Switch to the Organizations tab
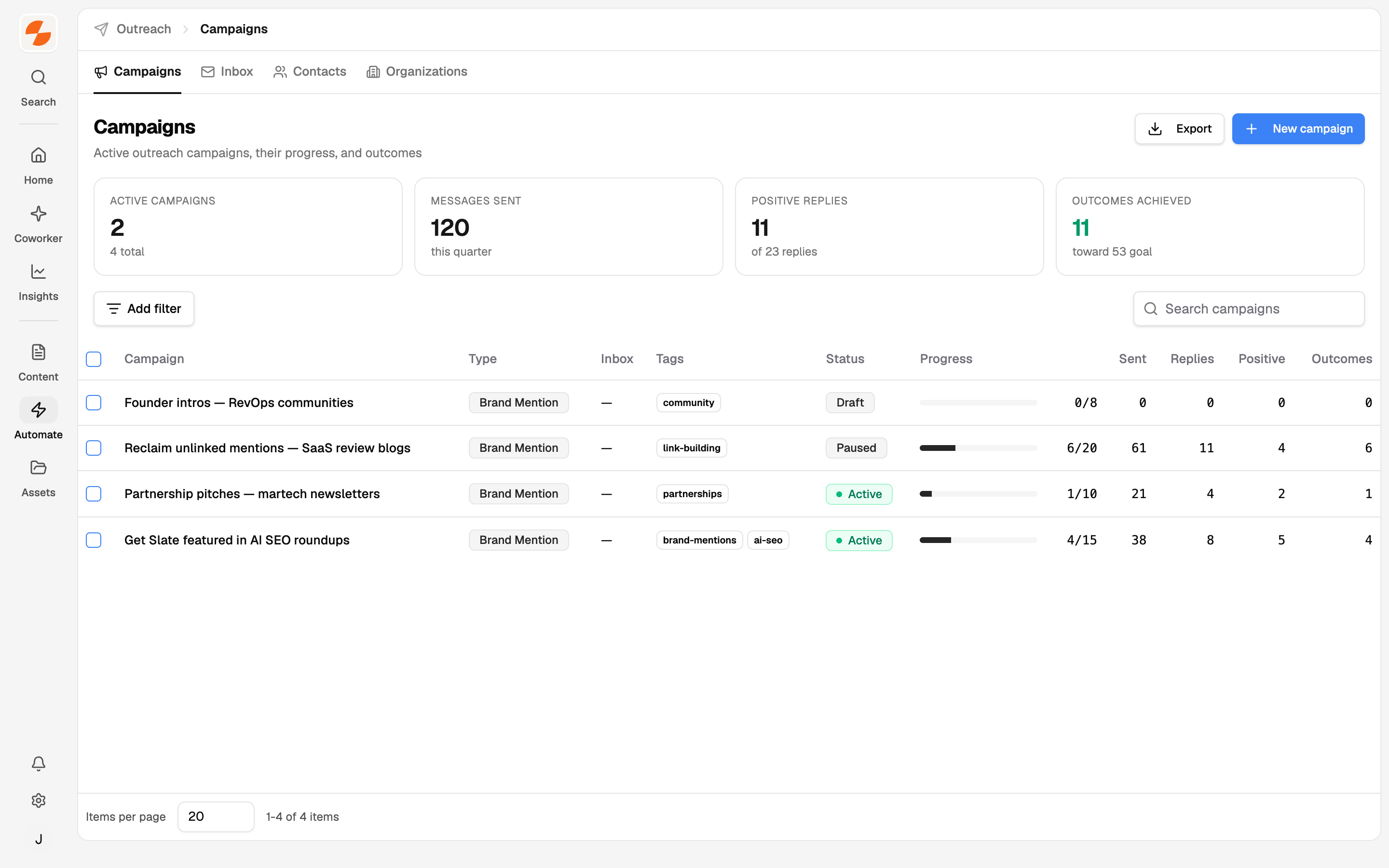 [x=417, y=72]
